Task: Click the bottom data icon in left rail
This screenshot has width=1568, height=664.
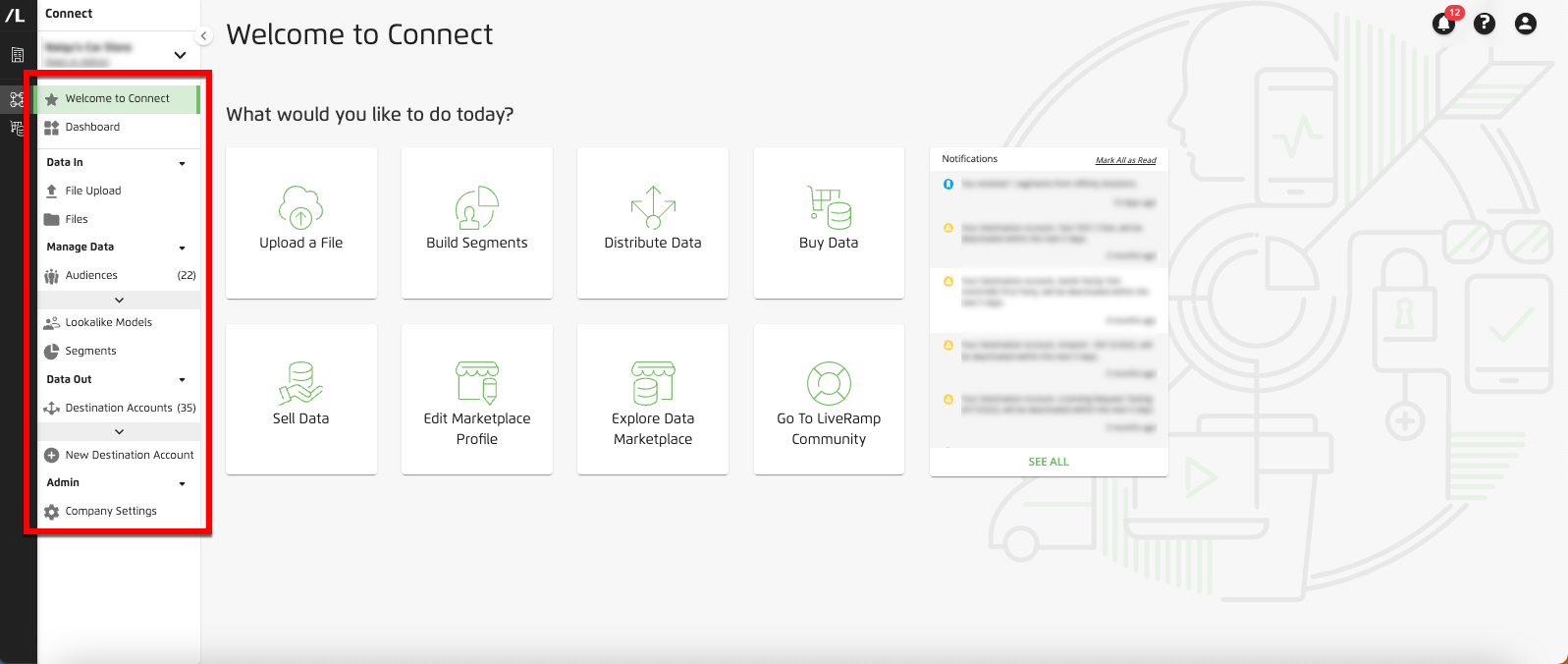Action: tap(17, 128)
